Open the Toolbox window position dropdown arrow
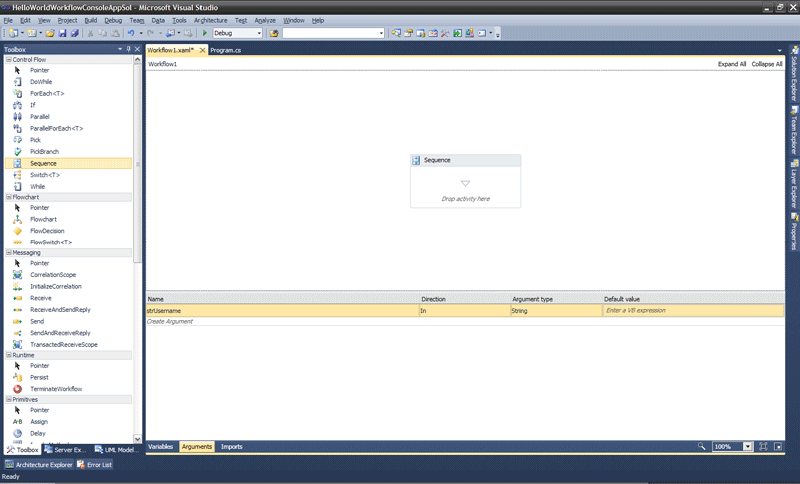Viewport: 800px width, 484px height. pyautogui.click(x=120, y=49)
